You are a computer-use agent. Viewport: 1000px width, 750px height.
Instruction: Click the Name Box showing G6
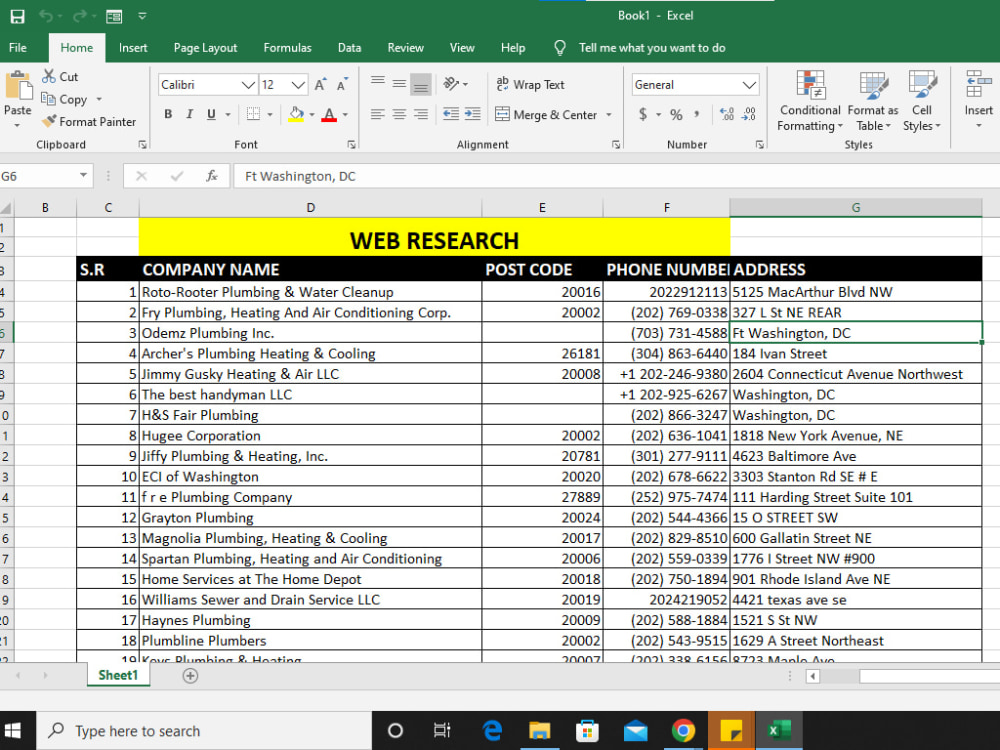point(40,174)
